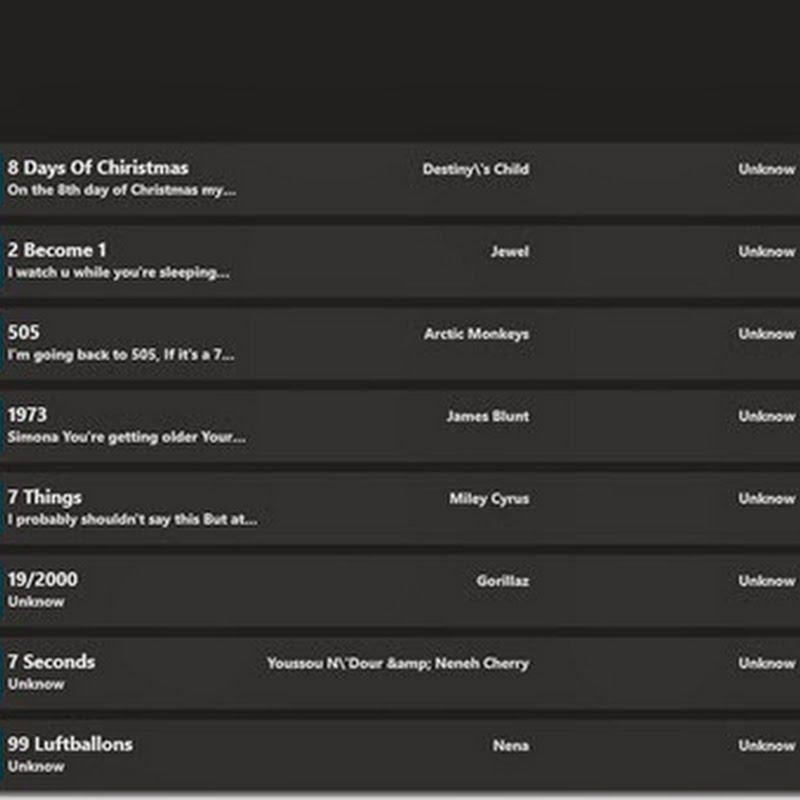The width and height of the screenshot is (800, 800).
Task: Click lyrics 'Simona You're getting older Your...'
Action: (127, 437)
